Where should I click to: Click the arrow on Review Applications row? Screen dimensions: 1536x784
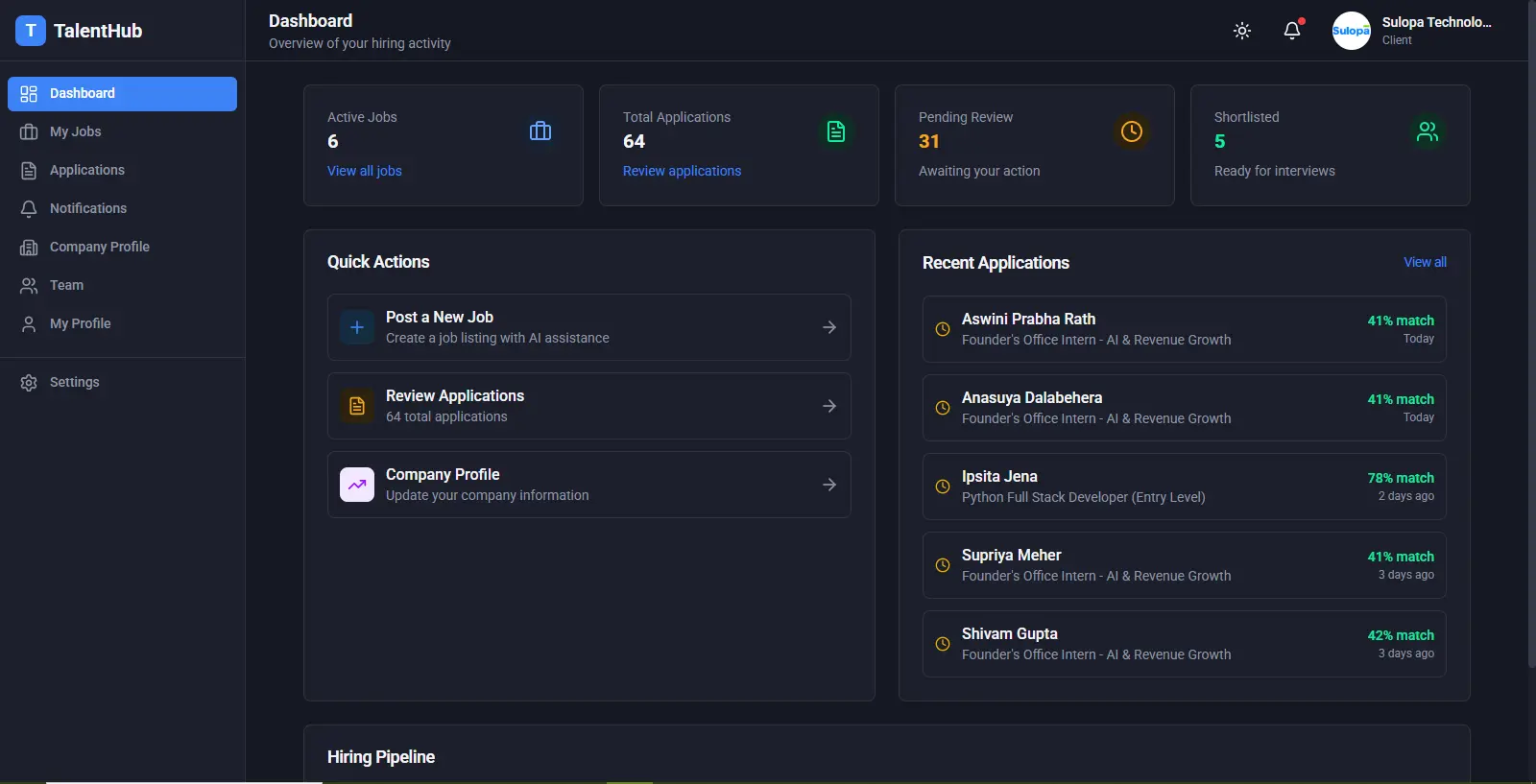pyautogui.click(x=829, y=406)
